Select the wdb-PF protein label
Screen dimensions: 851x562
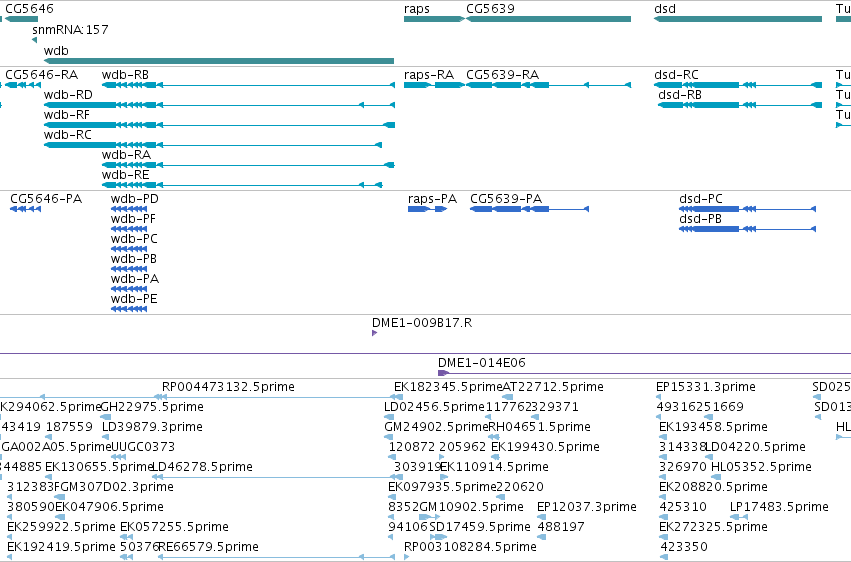tap(133, 219)
